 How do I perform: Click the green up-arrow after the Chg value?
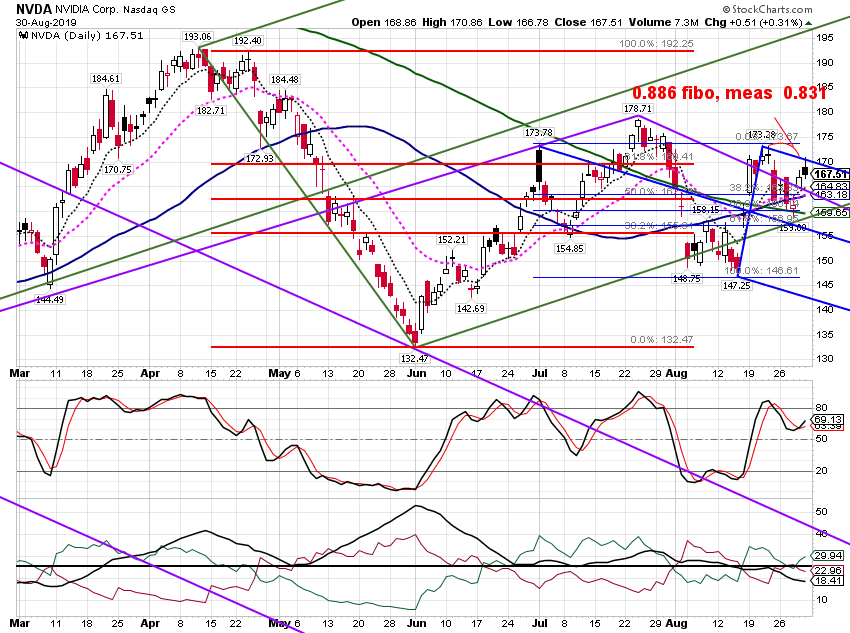808,23
